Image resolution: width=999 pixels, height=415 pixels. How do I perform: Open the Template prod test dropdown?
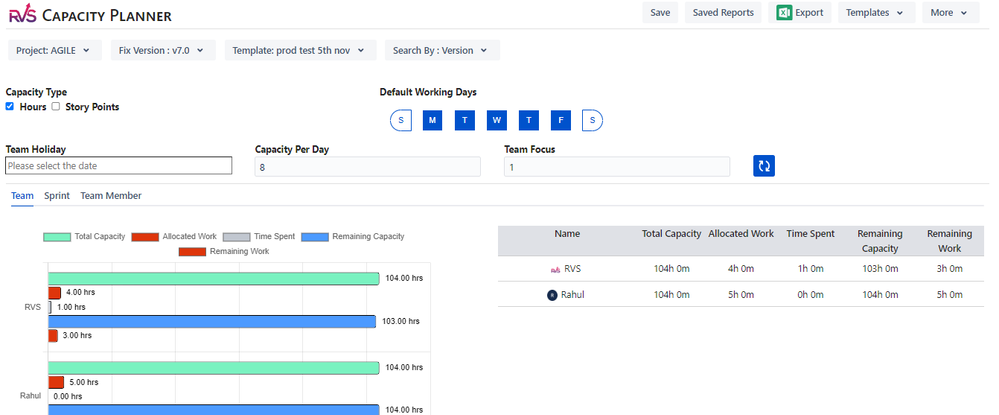tap(300, 50)
